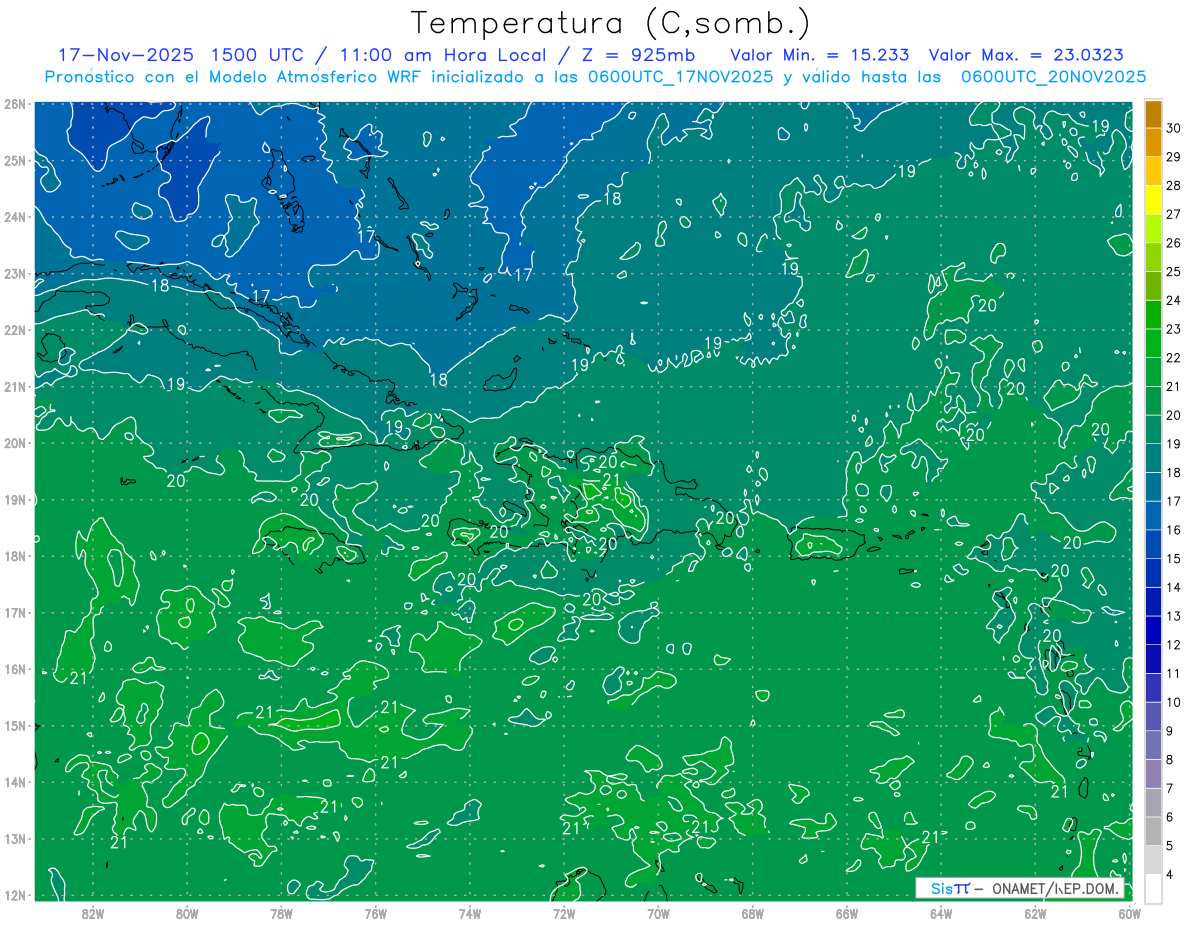
Task: Click the latitude axis label "22N"
Action: point(16,330)
